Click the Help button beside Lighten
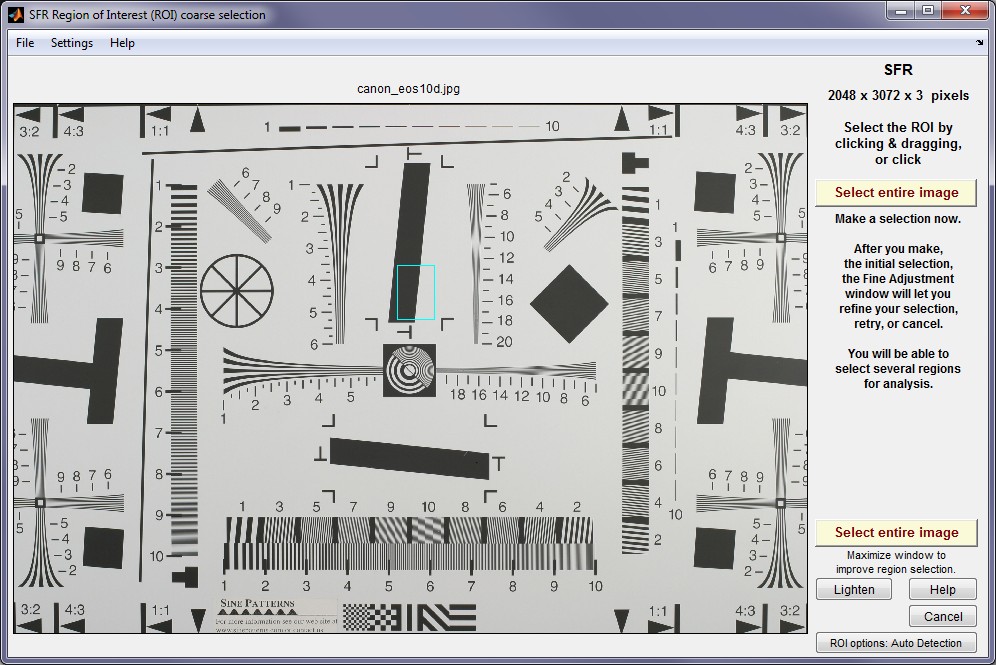Image resolution: width=996 pixels, height=665 pixels. (942, 589)
